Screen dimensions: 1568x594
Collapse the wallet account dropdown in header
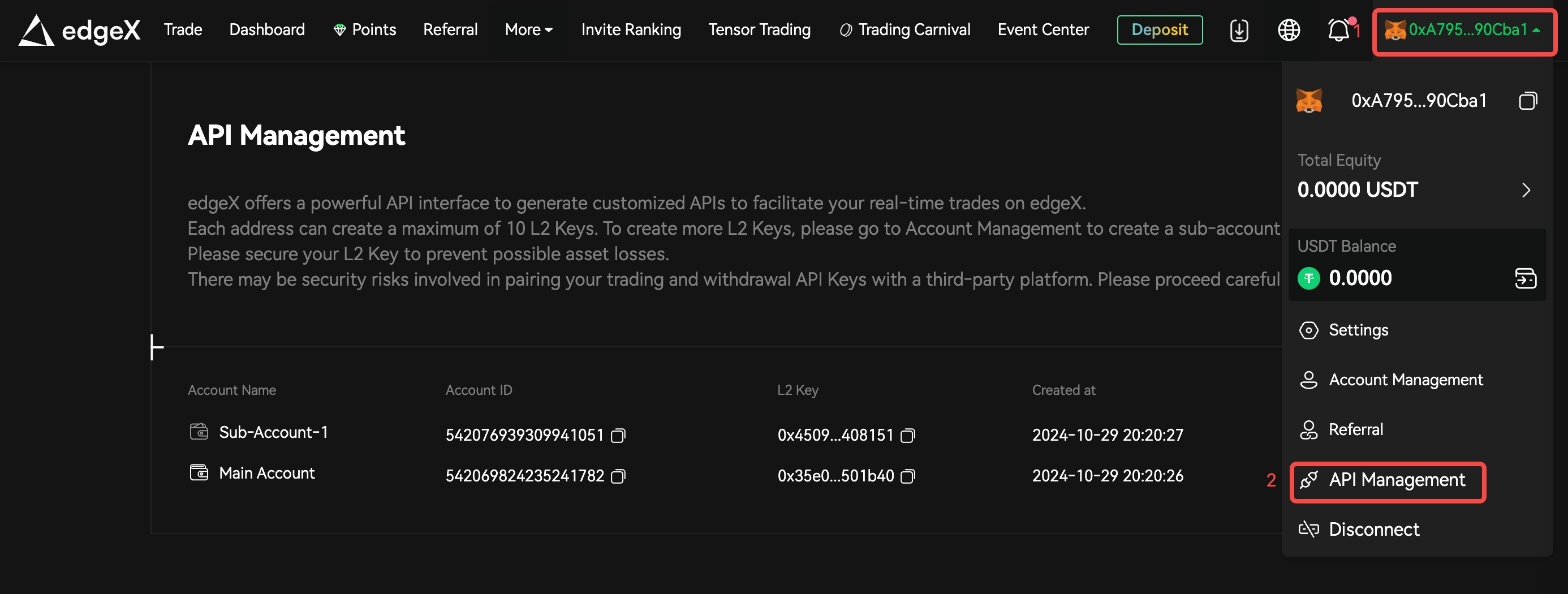point(1464,30)
